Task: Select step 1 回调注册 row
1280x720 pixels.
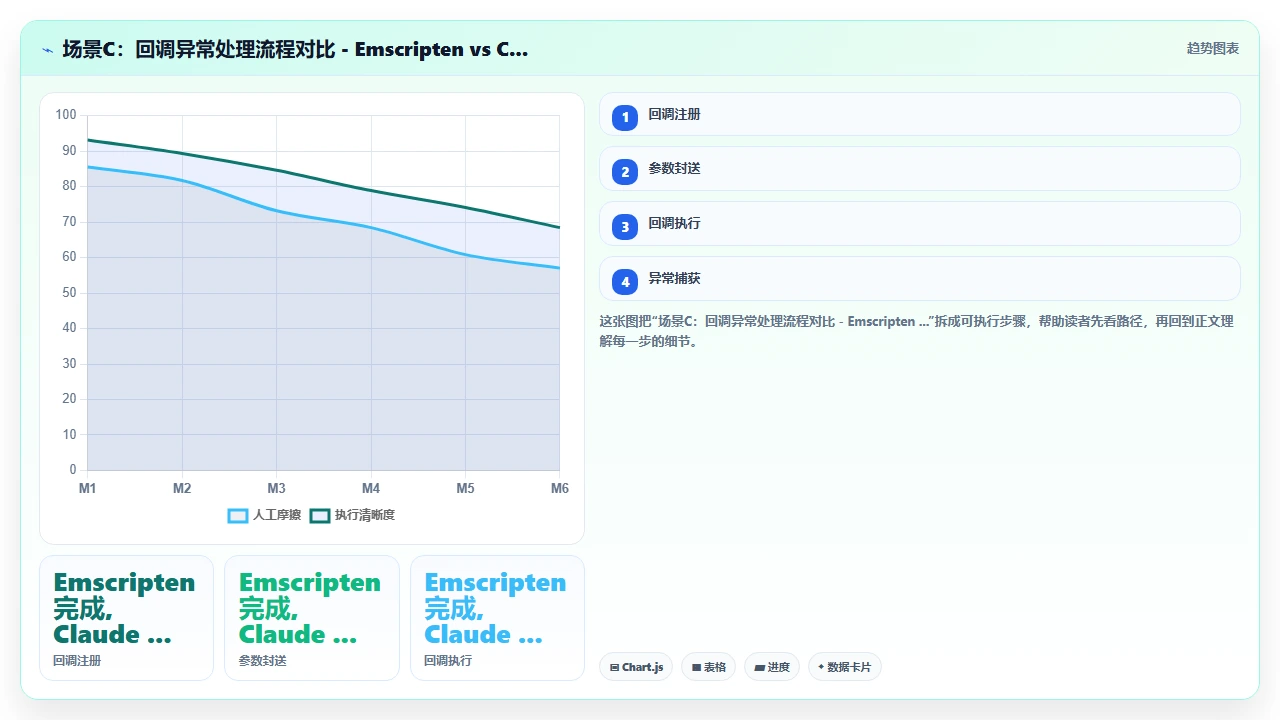Action: [x=920, y=114]
